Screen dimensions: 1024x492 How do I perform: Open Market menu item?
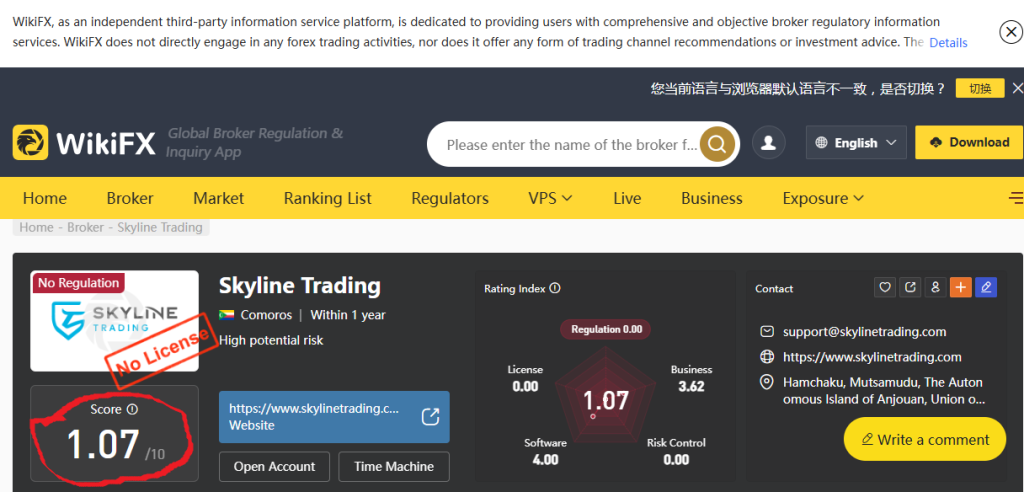point(219,199)
